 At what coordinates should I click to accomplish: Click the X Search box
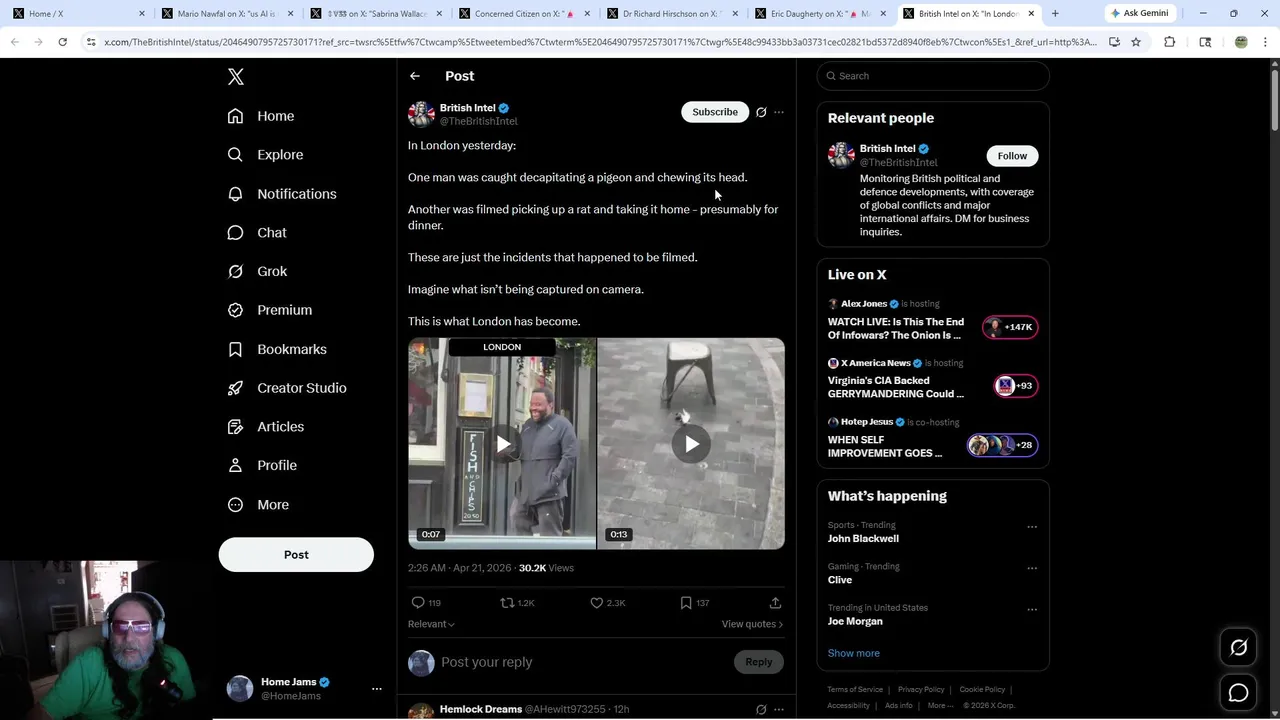point(933,76)
